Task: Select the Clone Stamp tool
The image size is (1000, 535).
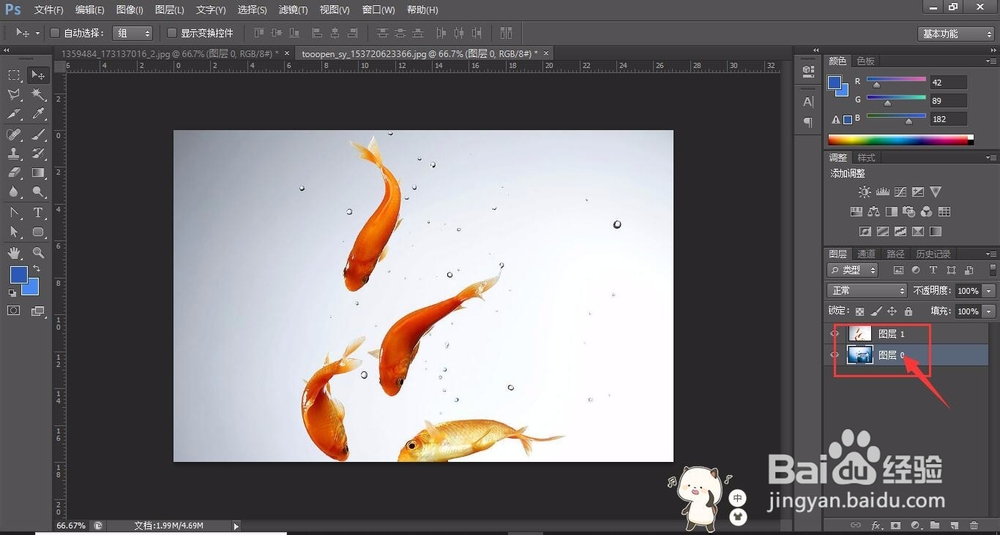Action: (14, 153)
